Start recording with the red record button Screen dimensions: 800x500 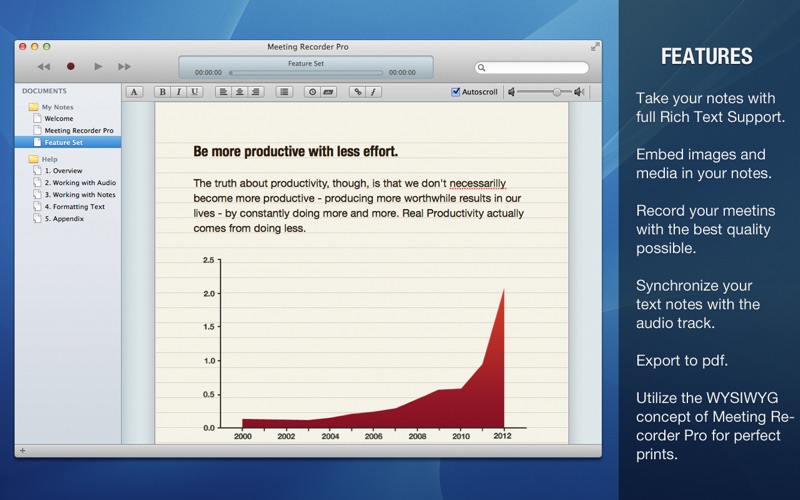tap(71, 66)
